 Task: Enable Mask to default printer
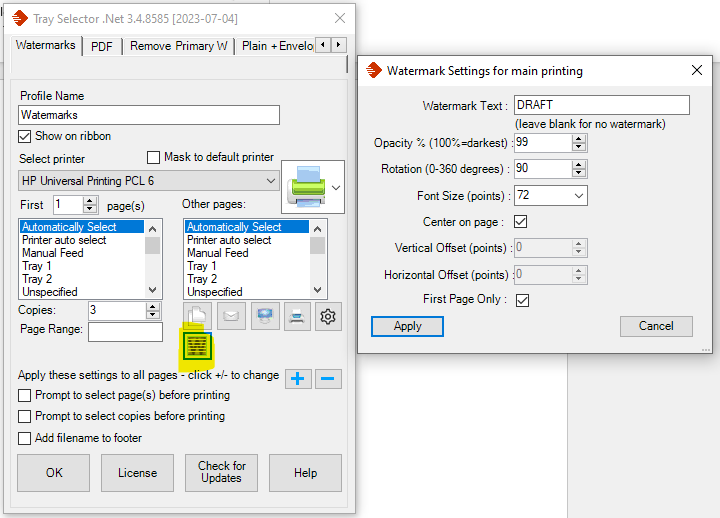click(154, 157)
